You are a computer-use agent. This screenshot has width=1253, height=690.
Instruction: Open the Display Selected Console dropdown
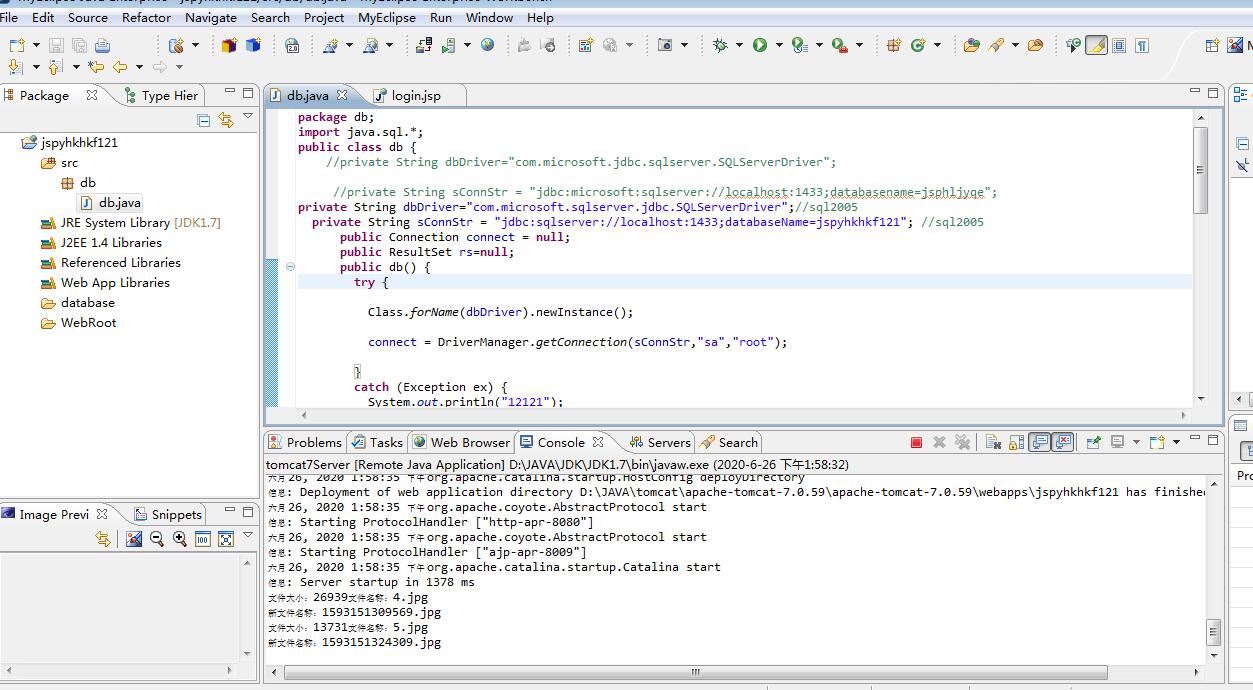1136,442
